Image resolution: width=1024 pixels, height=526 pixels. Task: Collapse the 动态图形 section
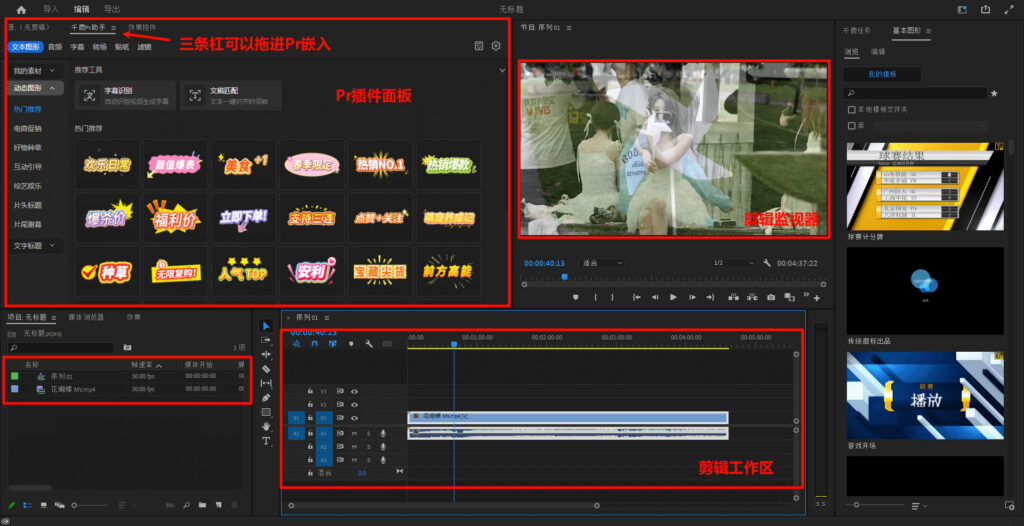tap(35, 88)
